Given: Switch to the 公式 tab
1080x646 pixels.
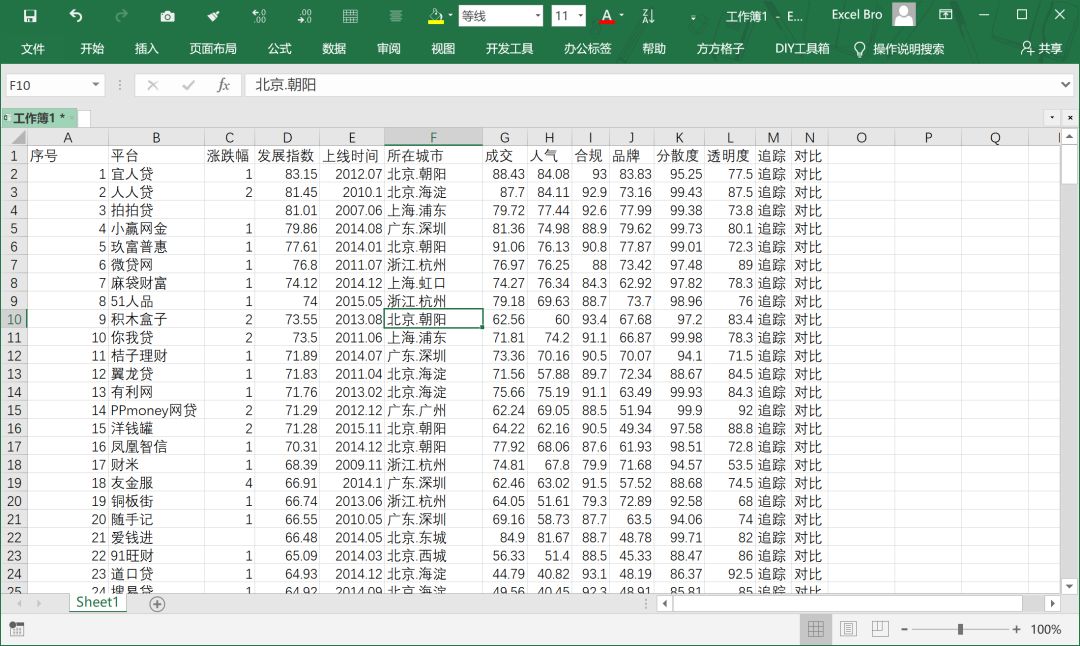Looking at the screenshot, I should pos(279,49).
